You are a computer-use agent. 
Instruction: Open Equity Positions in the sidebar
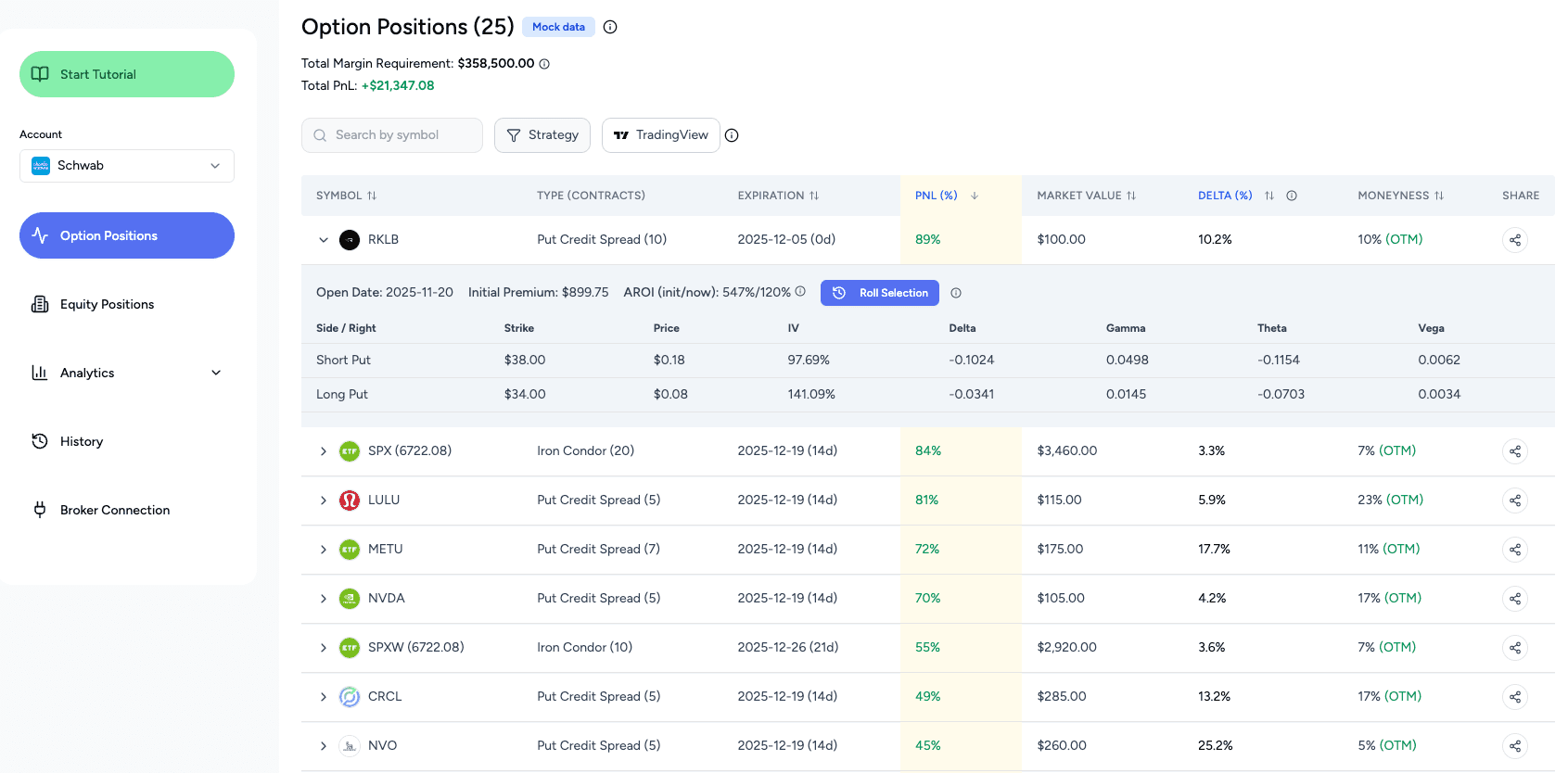point(107,304)
